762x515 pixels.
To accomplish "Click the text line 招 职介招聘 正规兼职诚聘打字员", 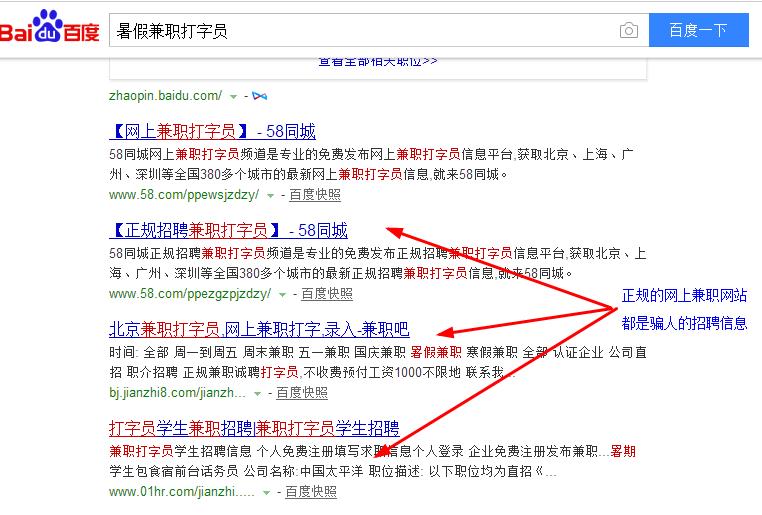I will [313, 373].
